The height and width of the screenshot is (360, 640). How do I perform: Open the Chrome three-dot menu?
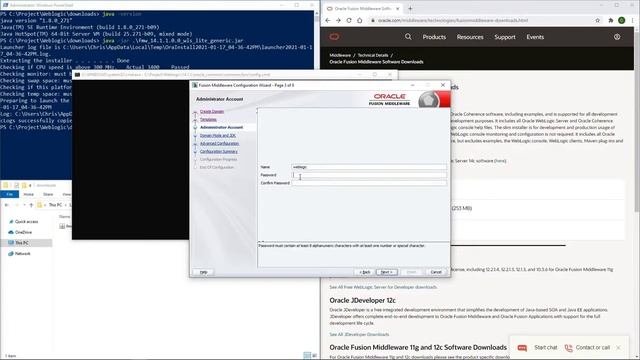pyautogui.click(x=633, y=20)
